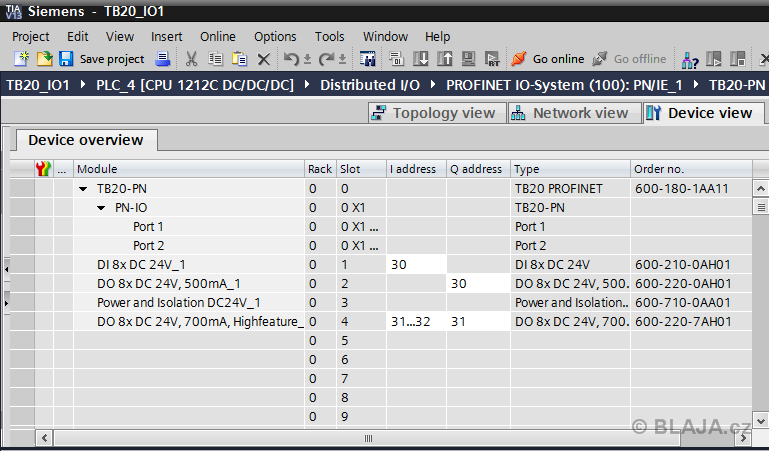769x451 pixels.
Task: Expand breadcrumb arrow after PLC_4 CPU 1212C
Action: point(307,85)
